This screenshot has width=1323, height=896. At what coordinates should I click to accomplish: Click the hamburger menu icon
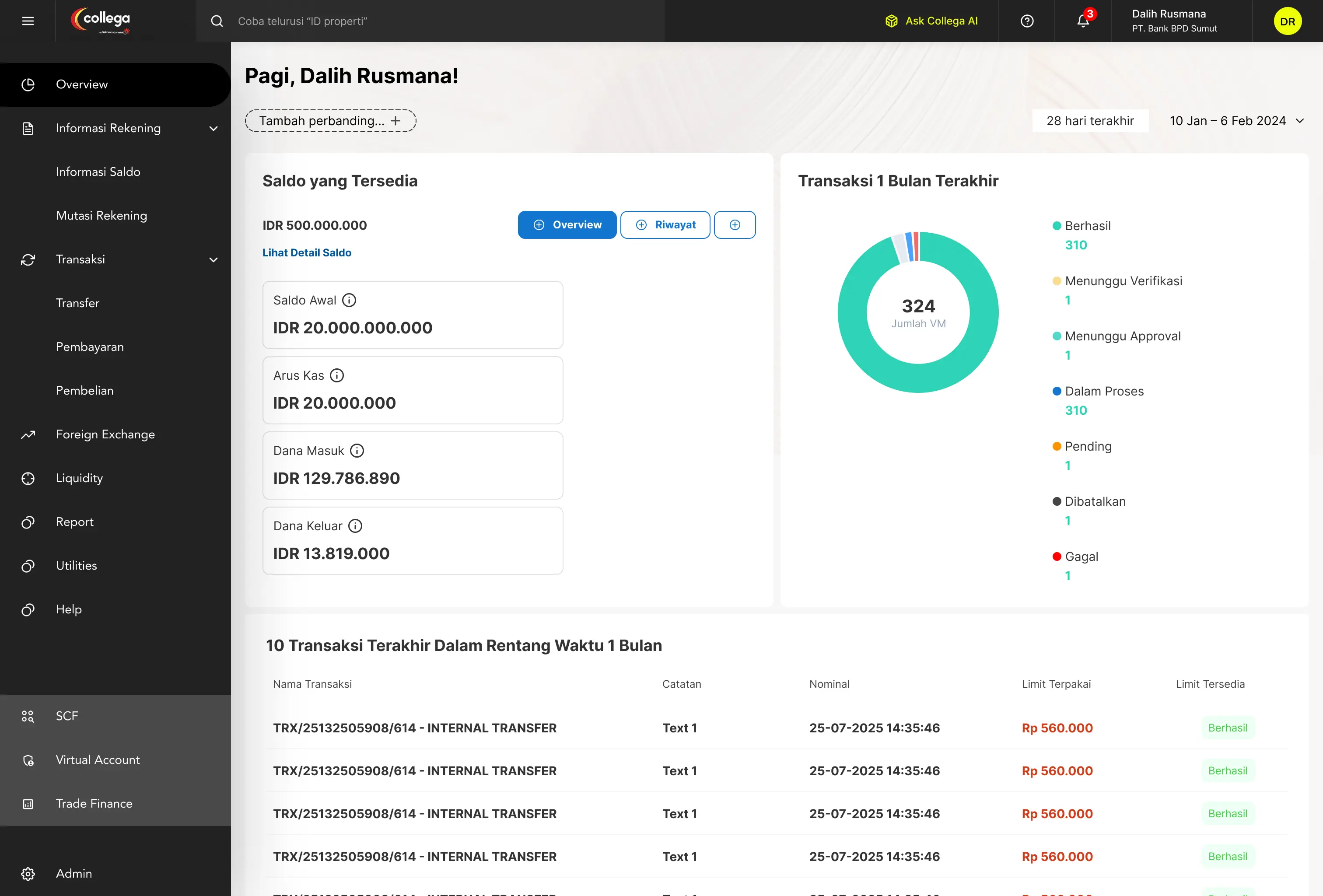point(28,21)
